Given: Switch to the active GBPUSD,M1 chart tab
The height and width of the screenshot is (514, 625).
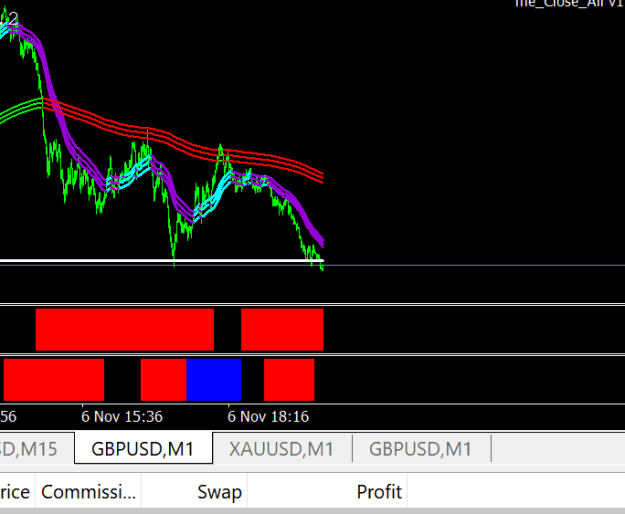Looking at the screenshot, I should click(x=143, y=449).
